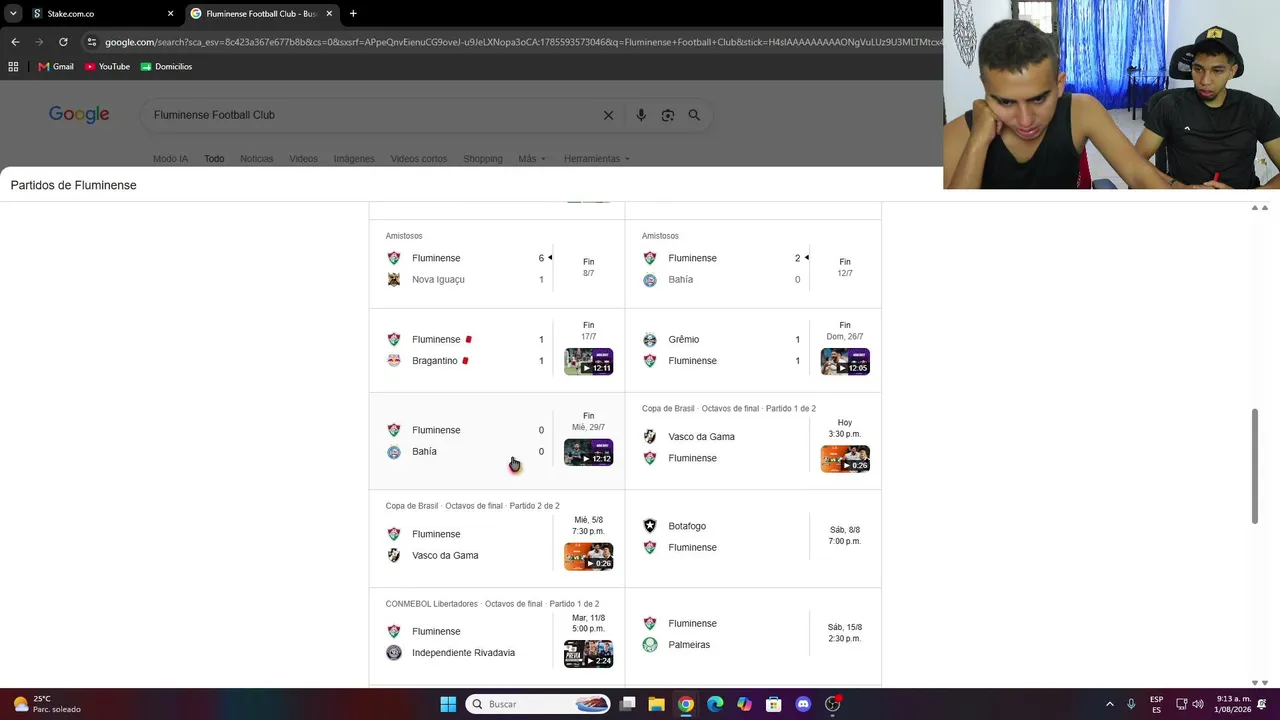Submit search with the magnifier icon

click(694, 115)
